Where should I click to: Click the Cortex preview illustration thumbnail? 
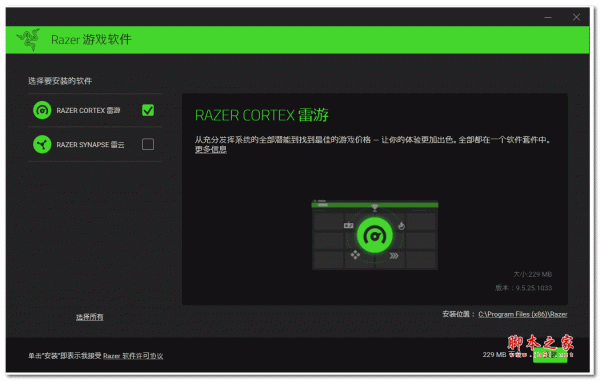(x=375, y=234)
